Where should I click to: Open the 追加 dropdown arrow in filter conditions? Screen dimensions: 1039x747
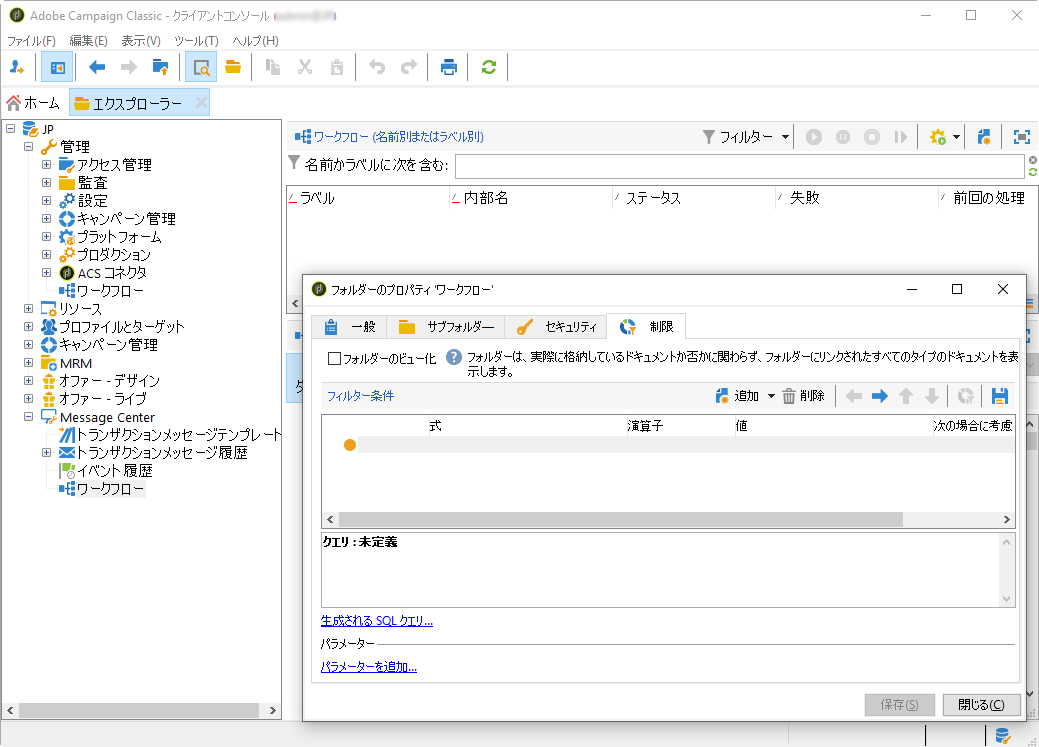771,396
